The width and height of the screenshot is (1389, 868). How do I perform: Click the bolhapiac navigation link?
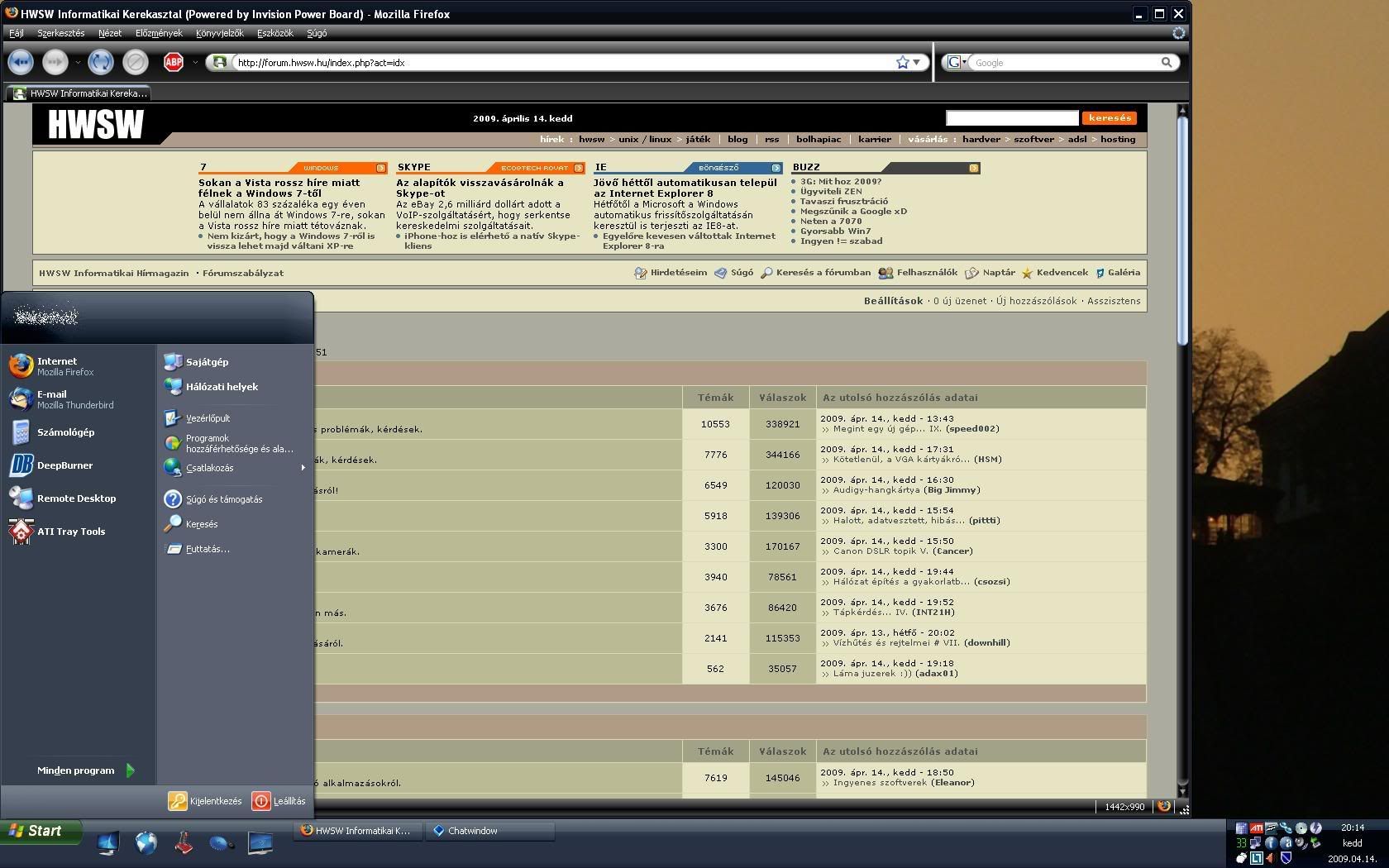[x=819, y=139]
